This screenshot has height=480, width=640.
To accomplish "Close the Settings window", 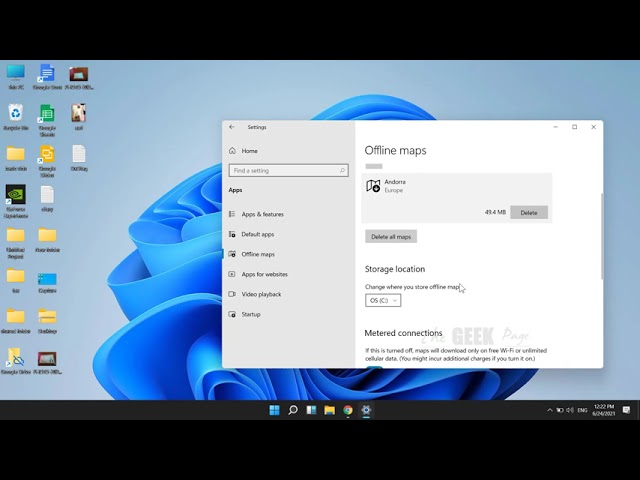I will click(593, 127).
